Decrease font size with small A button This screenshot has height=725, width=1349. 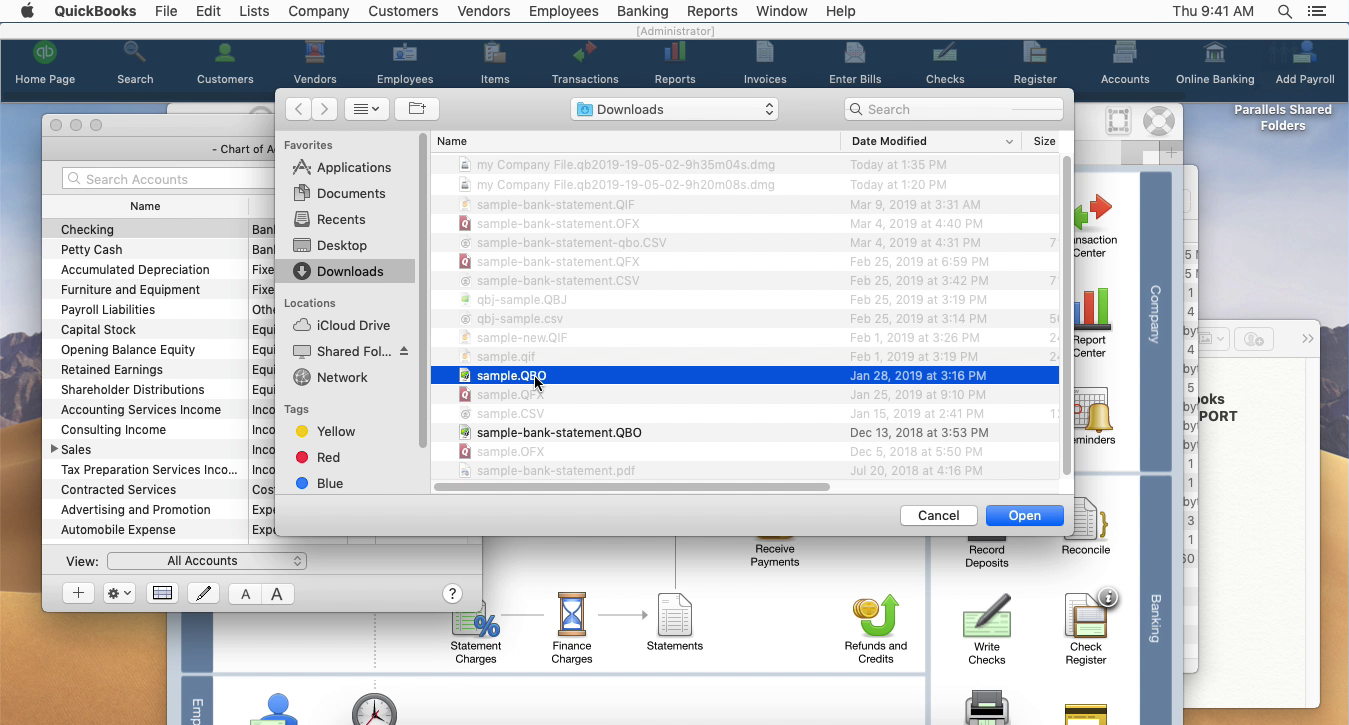tap(245, 594)
